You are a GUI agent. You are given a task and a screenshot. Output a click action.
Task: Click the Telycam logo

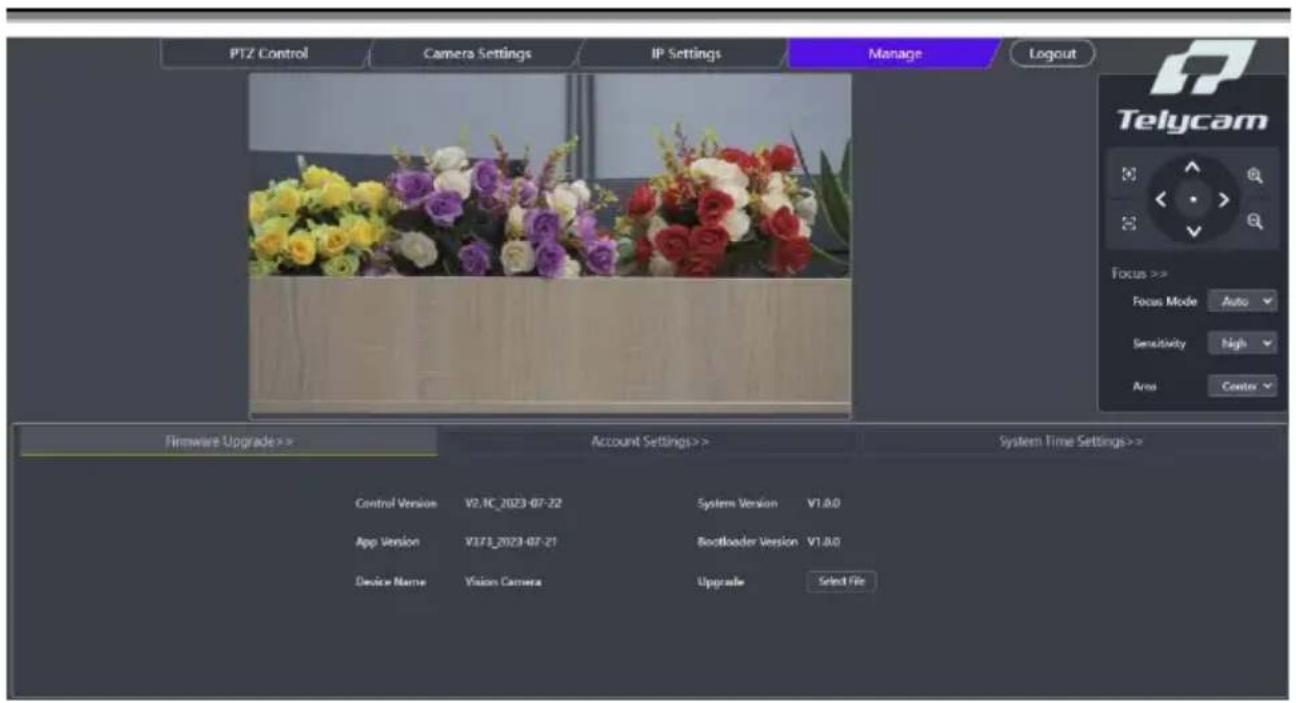[1192, 88]
